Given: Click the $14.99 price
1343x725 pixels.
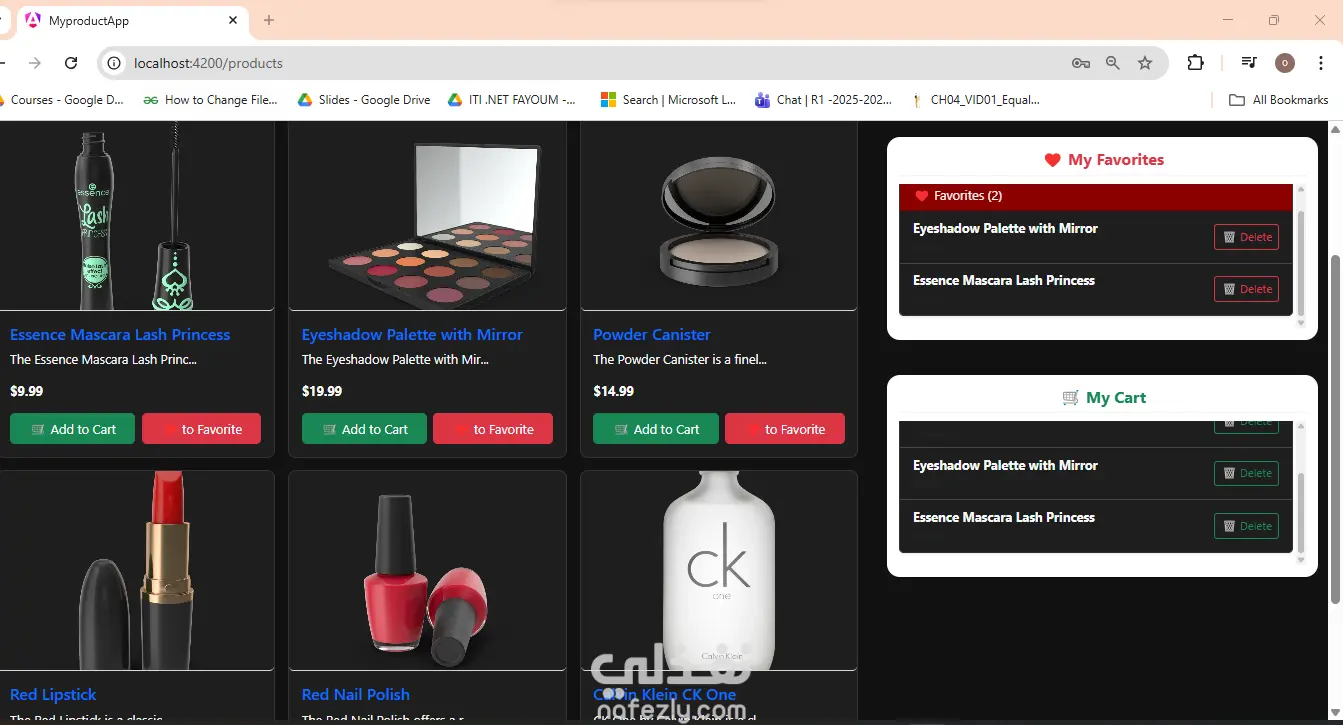Looking at the screenshot, I should tap(613, 391).
